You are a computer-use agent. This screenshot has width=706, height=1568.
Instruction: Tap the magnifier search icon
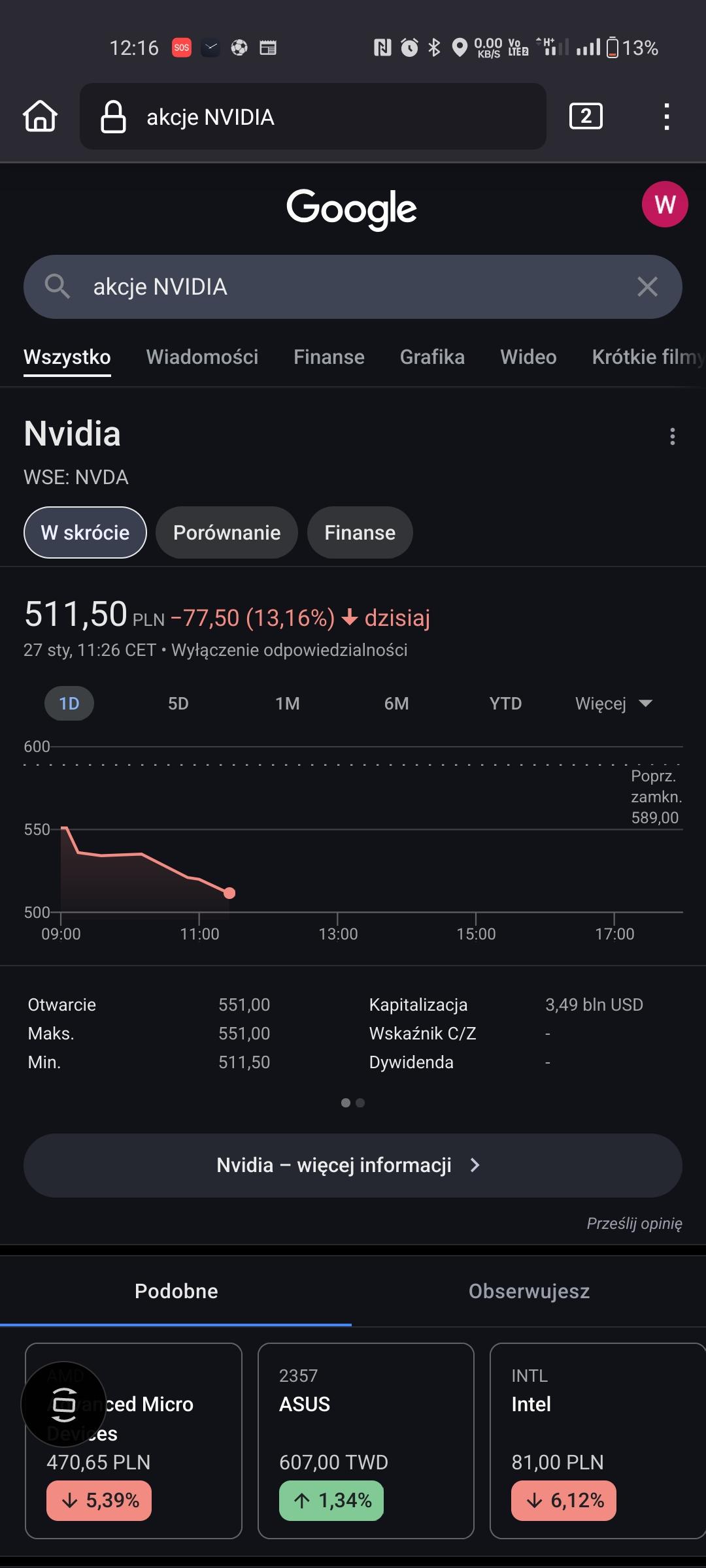[58, 287]
